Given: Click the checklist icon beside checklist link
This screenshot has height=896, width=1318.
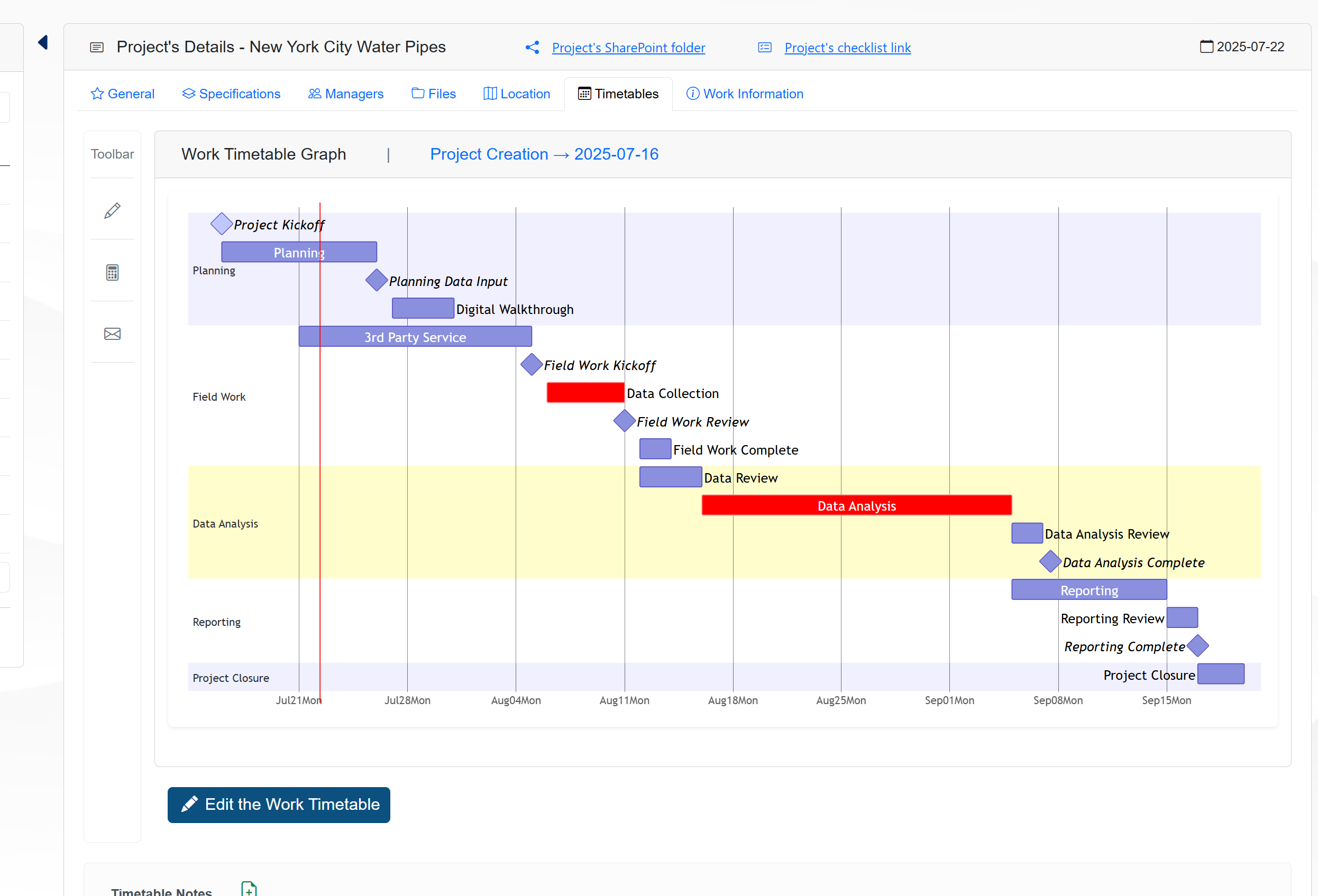Looking at the screenshot, I should point(764,48).
